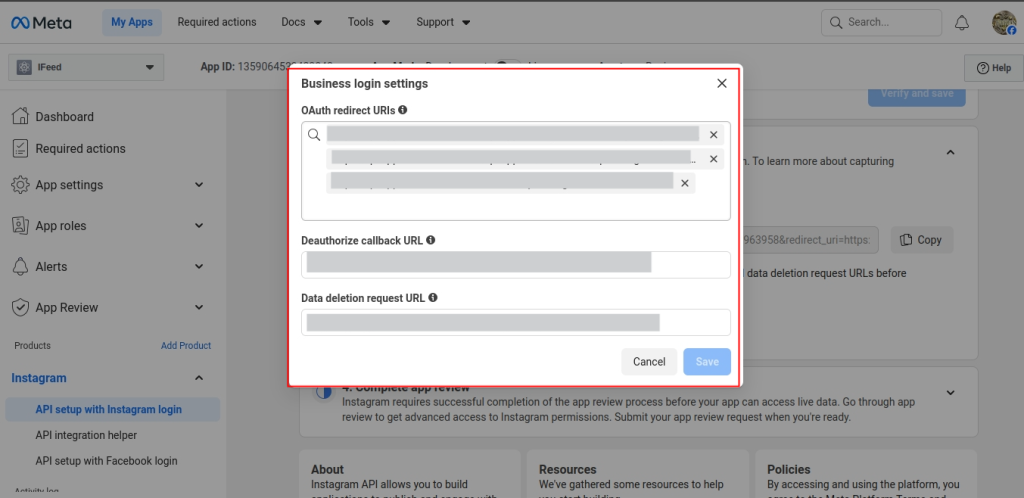
Task: Select API setup with Facebook login
Action: 106,461
